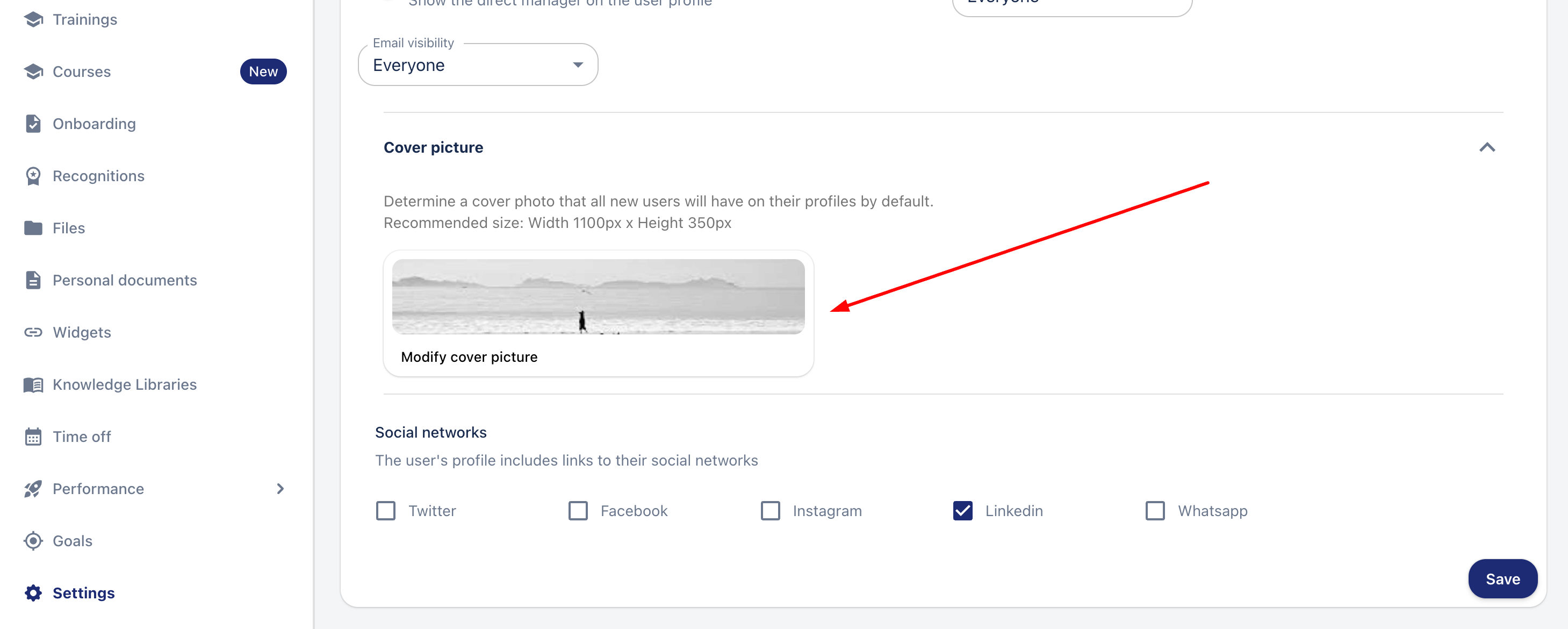Click the Time off calendar icon
The height and width of the screenshot is (629, 1568).
click(33, 437)
